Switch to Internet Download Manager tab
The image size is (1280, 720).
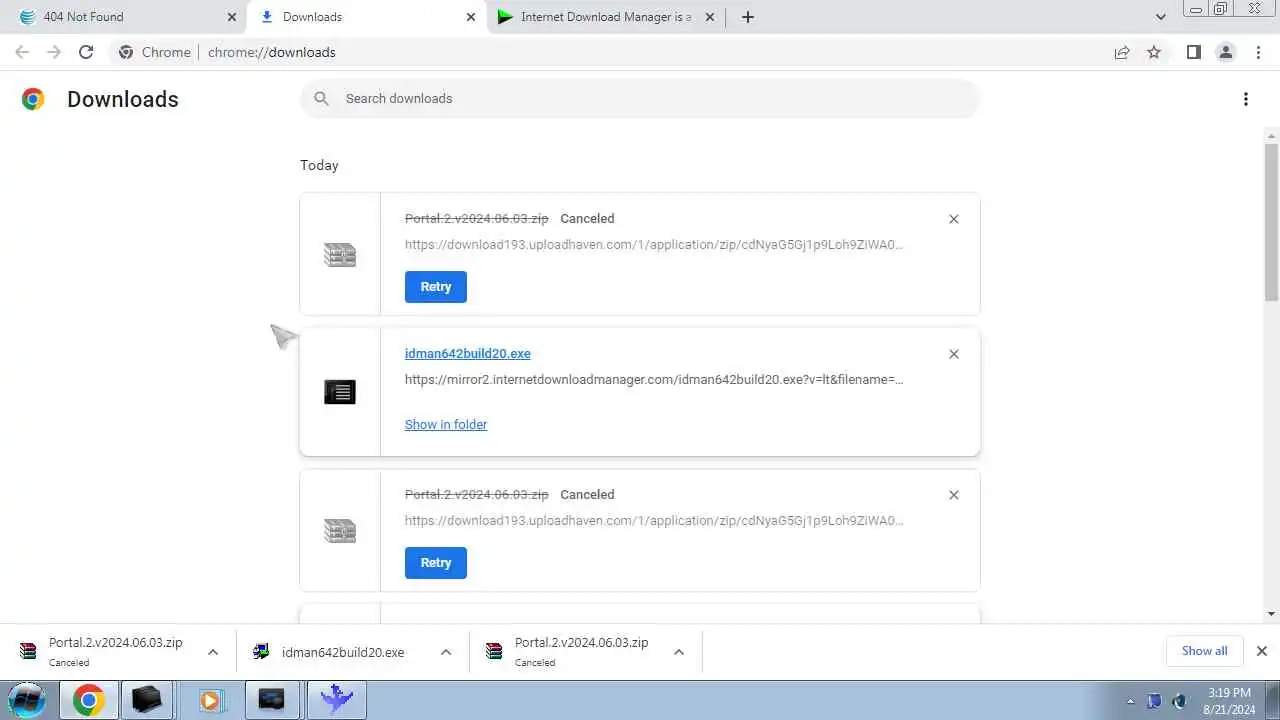coord(606,17)
